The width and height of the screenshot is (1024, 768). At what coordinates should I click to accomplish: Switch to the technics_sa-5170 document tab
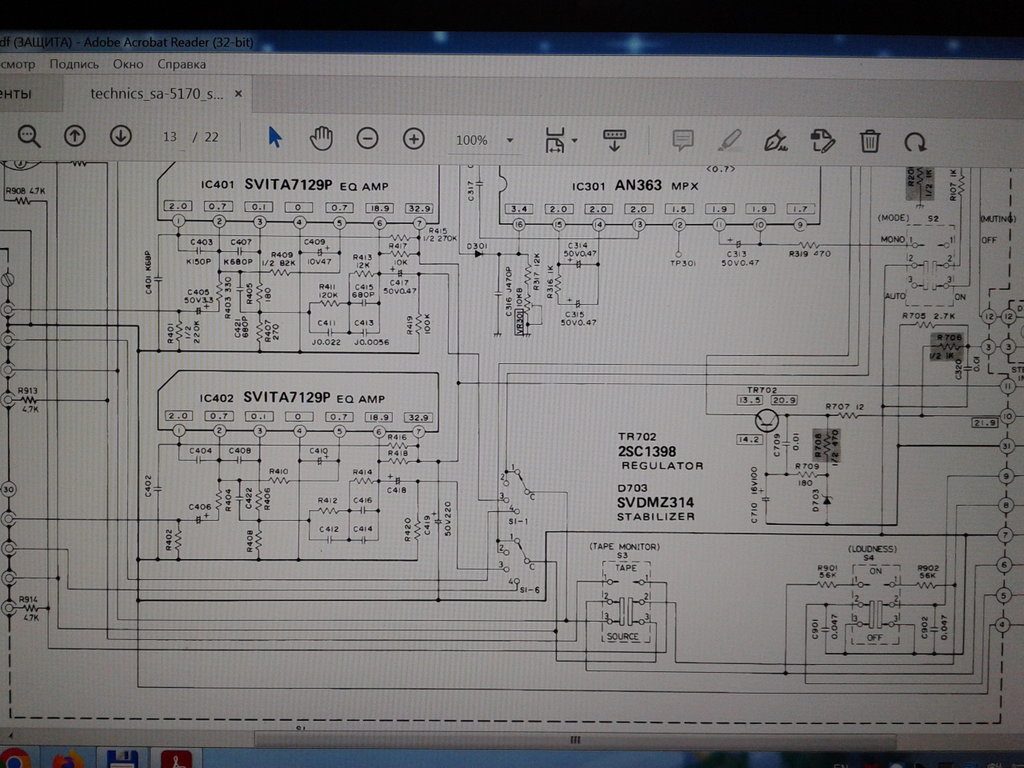tap(157, 93)
